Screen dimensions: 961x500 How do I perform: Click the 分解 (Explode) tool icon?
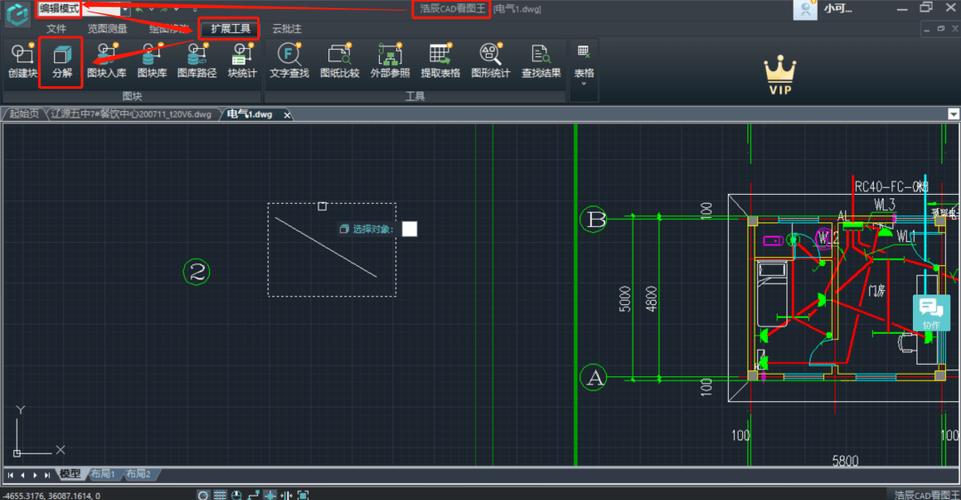click(62, 59)
